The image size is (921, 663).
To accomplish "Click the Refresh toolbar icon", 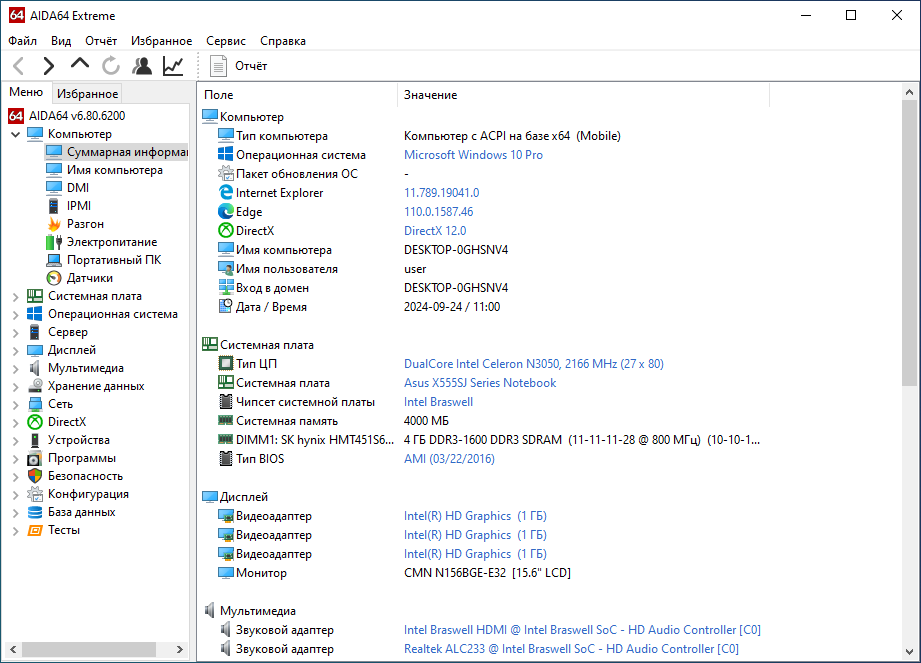I will click(x=111, y=66).
